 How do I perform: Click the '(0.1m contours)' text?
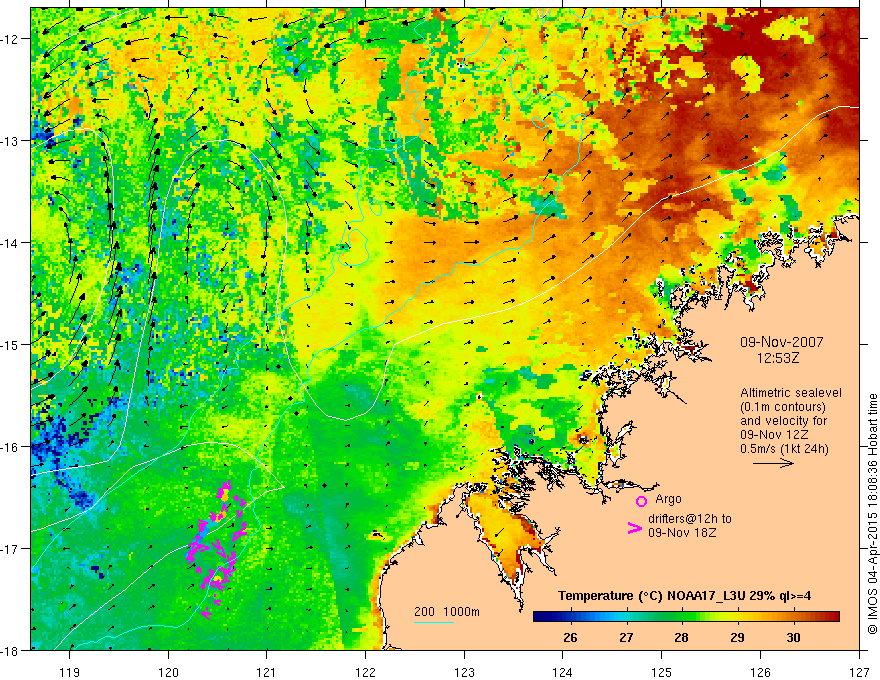click(x=783, y=407)
